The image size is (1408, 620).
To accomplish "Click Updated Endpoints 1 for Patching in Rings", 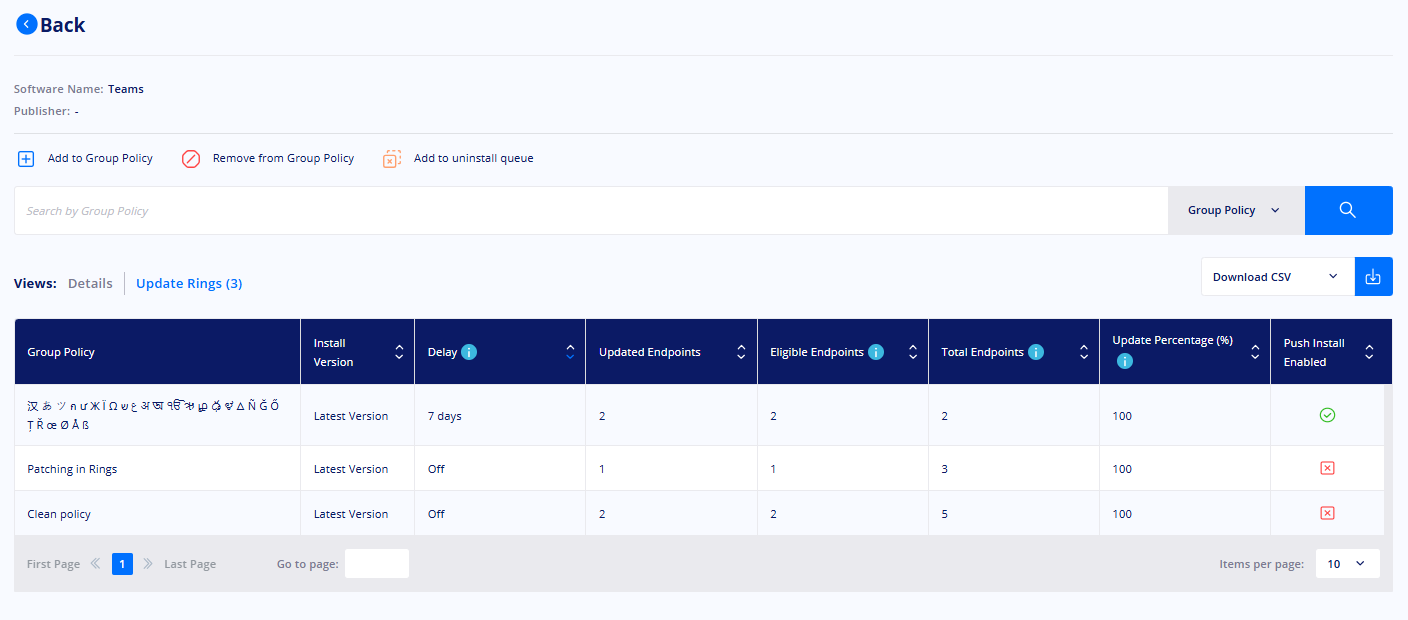I will [x=602, y=469].
